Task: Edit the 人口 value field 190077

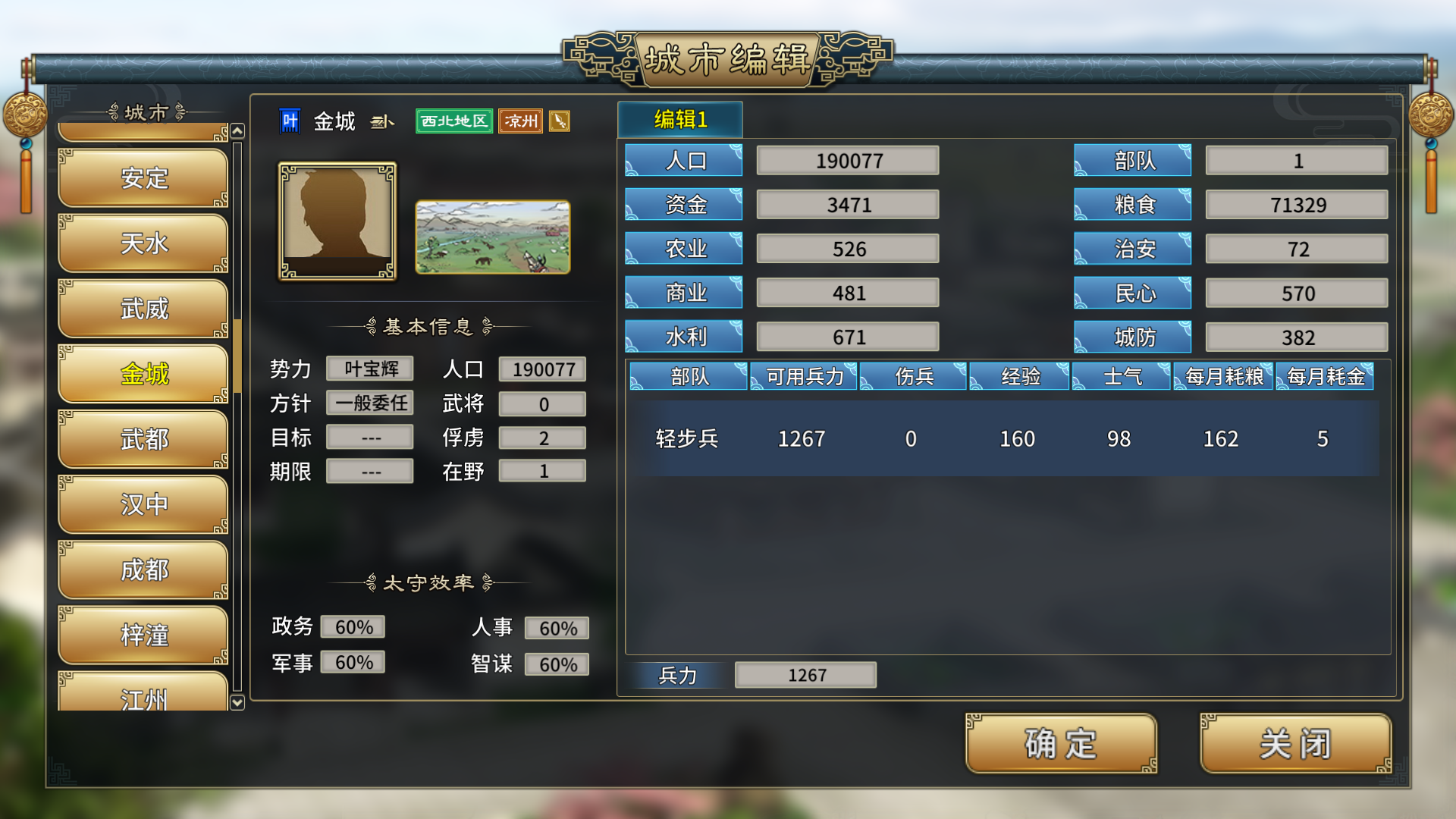Action: 848,161
